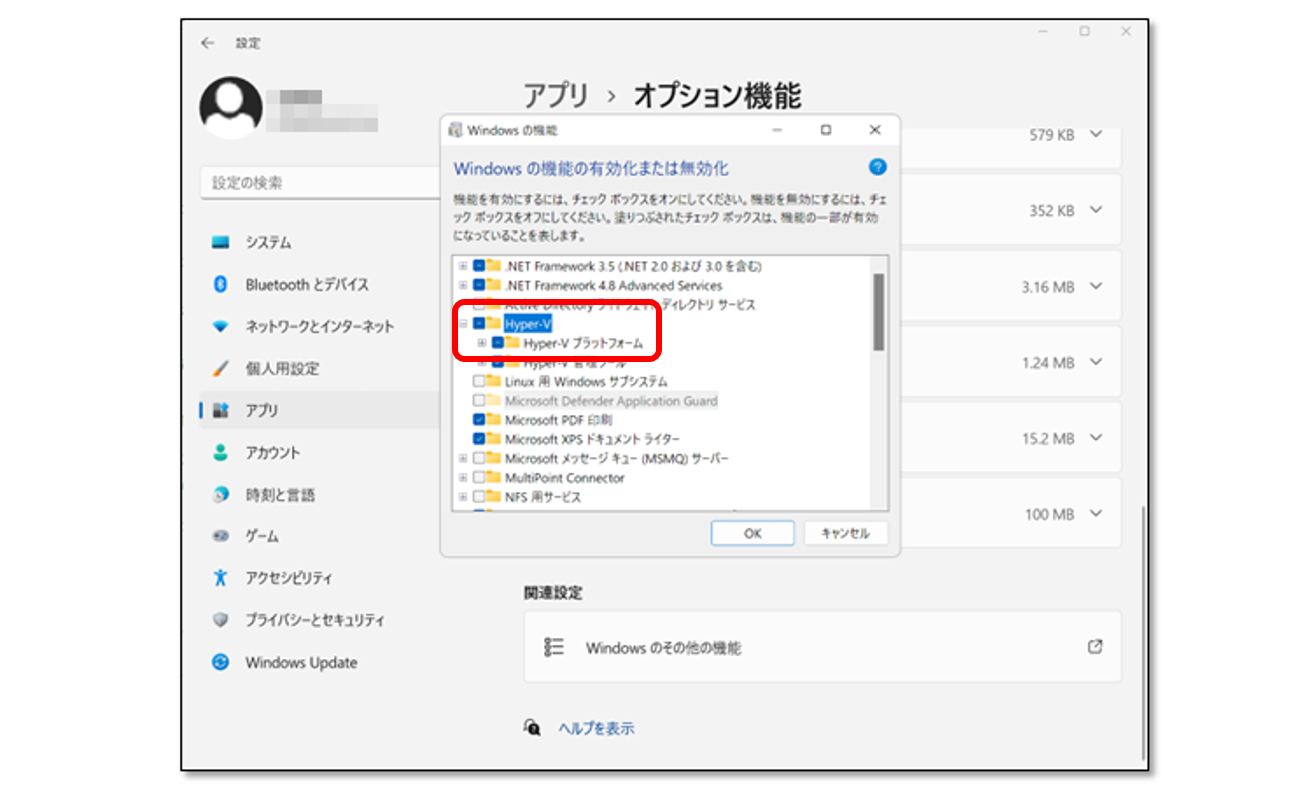The width and height of the screenshot is (1310, 789).
Task: Expand the NFS 用サービス node
Action: (463, 496)
